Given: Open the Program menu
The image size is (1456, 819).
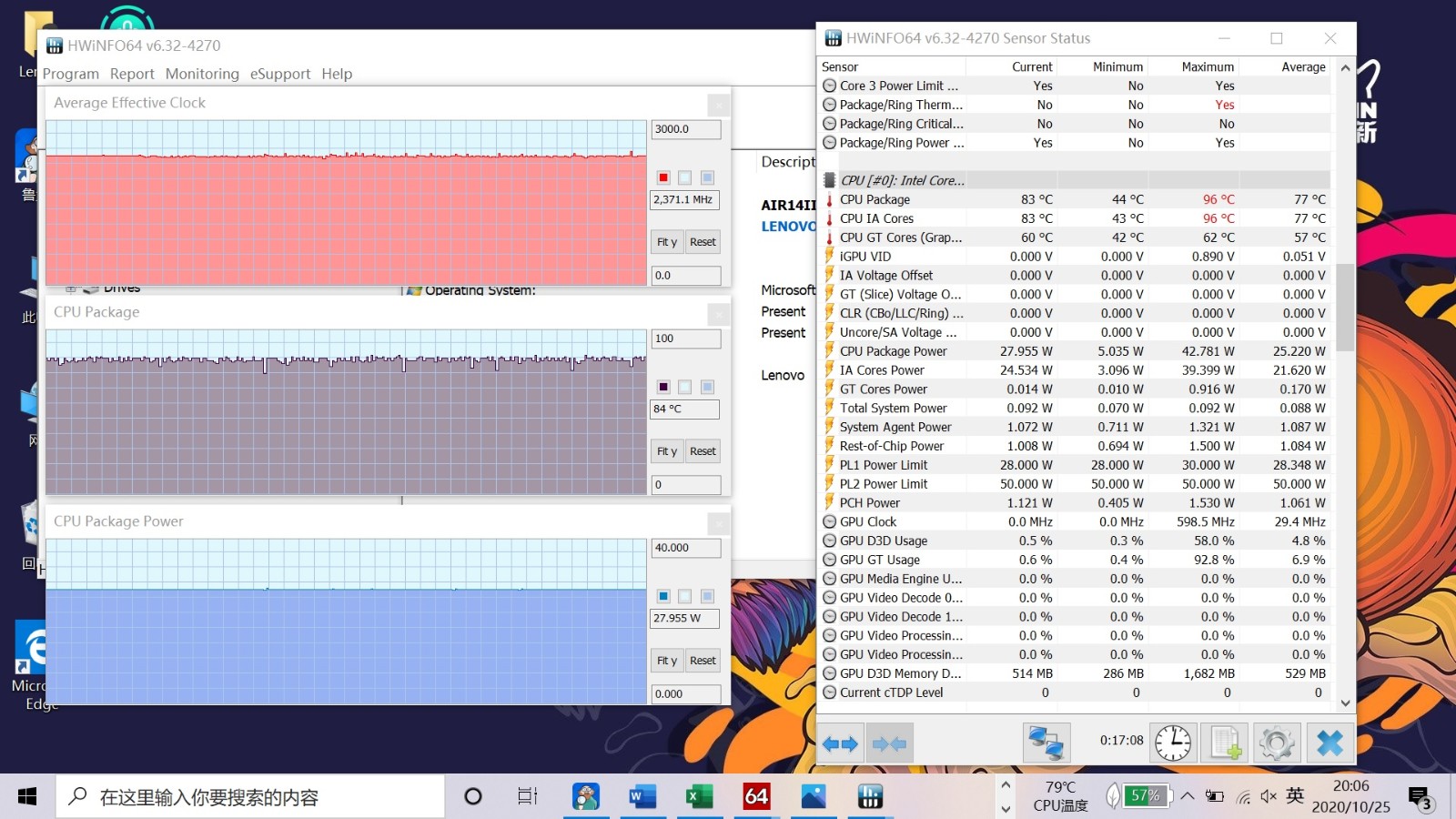Looking at the screenshot, I should pos(70,74).
